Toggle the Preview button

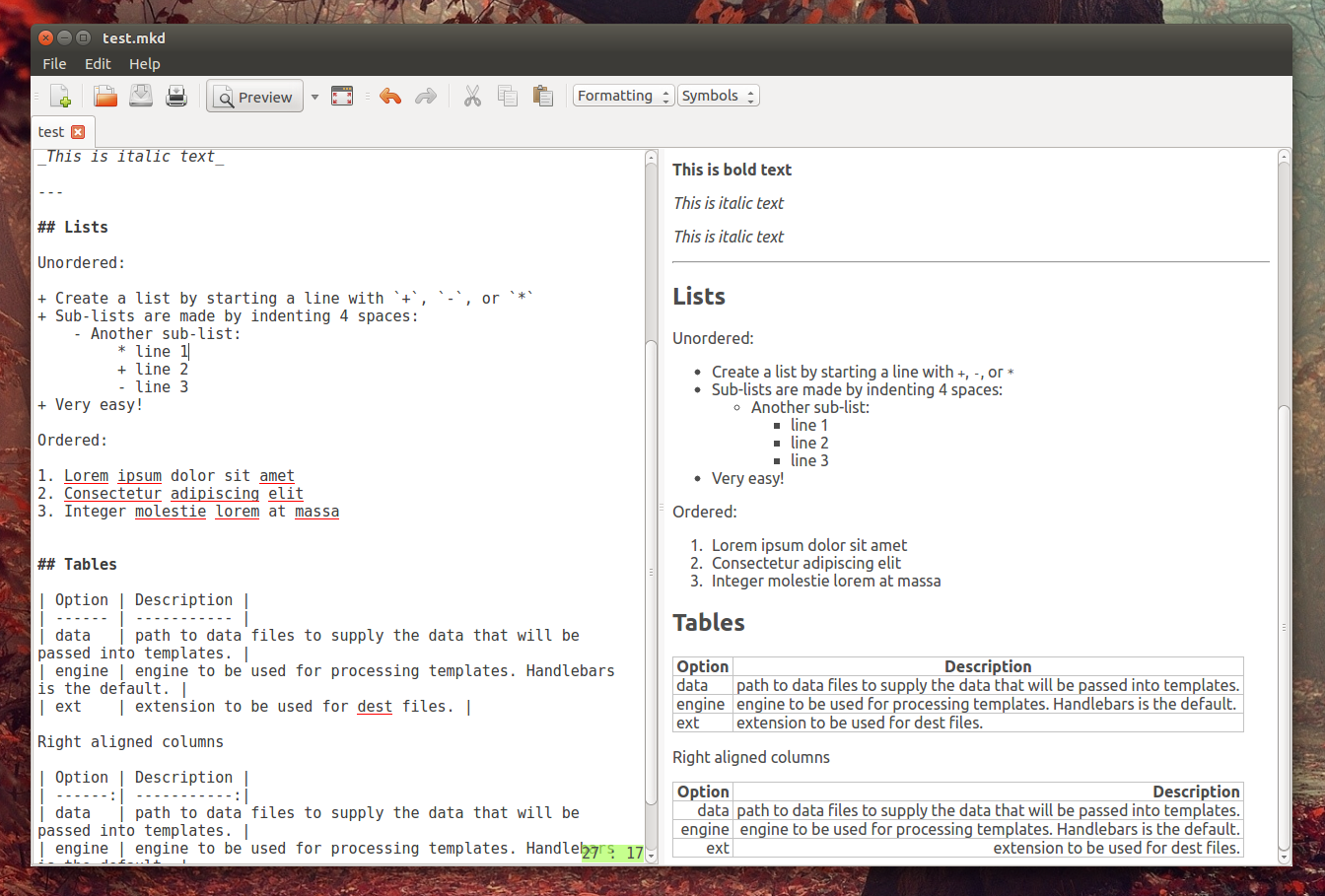pyautogui.click(x=254, y=97)
